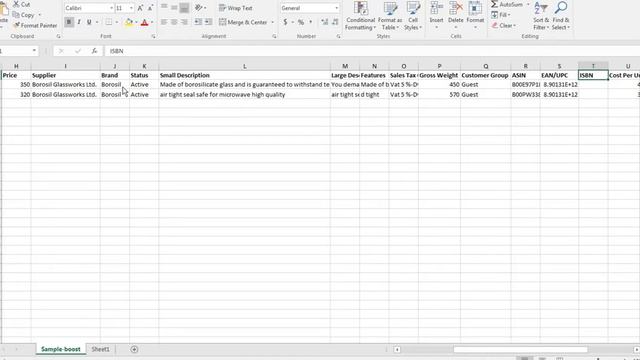This screenshot has width=640, height=360.
Task: Click the Copy command
Action: tap(24, 15)
